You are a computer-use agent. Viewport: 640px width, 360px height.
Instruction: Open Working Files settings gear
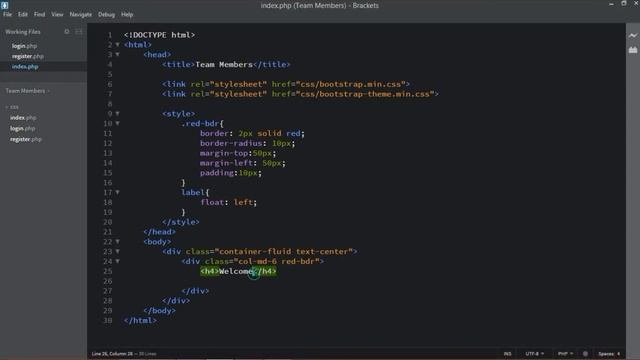click(x=67, y=31)
